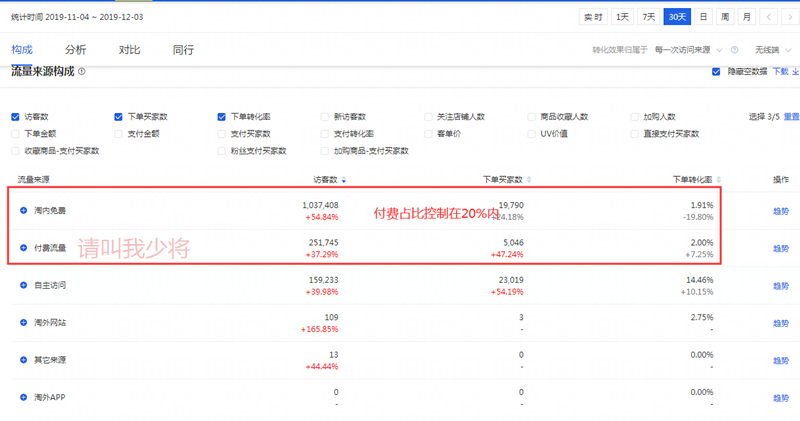This screenshot has height=421, width=800.
Task: Select the 7天 time range
Action: pyautogui.click(x=648, y=17)
